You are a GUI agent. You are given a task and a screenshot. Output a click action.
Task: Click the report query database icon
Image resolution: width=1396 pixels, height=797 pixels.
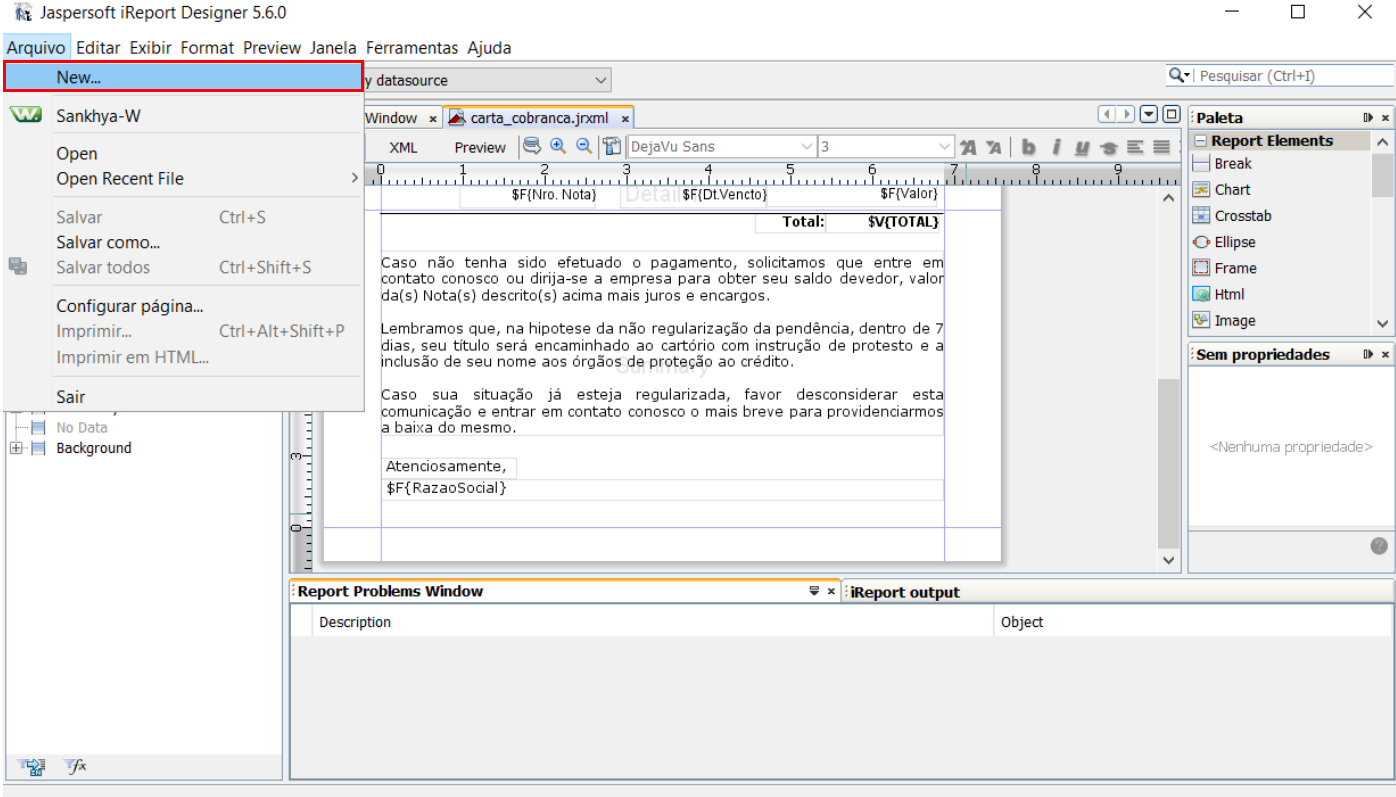(532, 146)
